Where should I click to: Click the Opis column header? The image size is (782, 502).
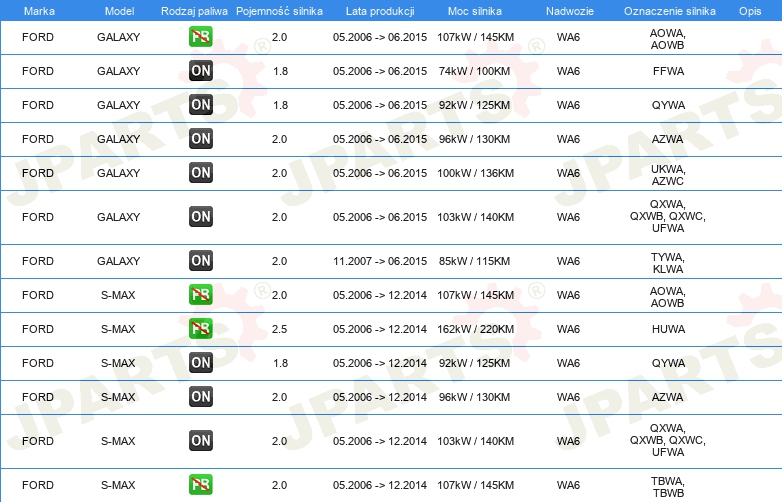750,11
